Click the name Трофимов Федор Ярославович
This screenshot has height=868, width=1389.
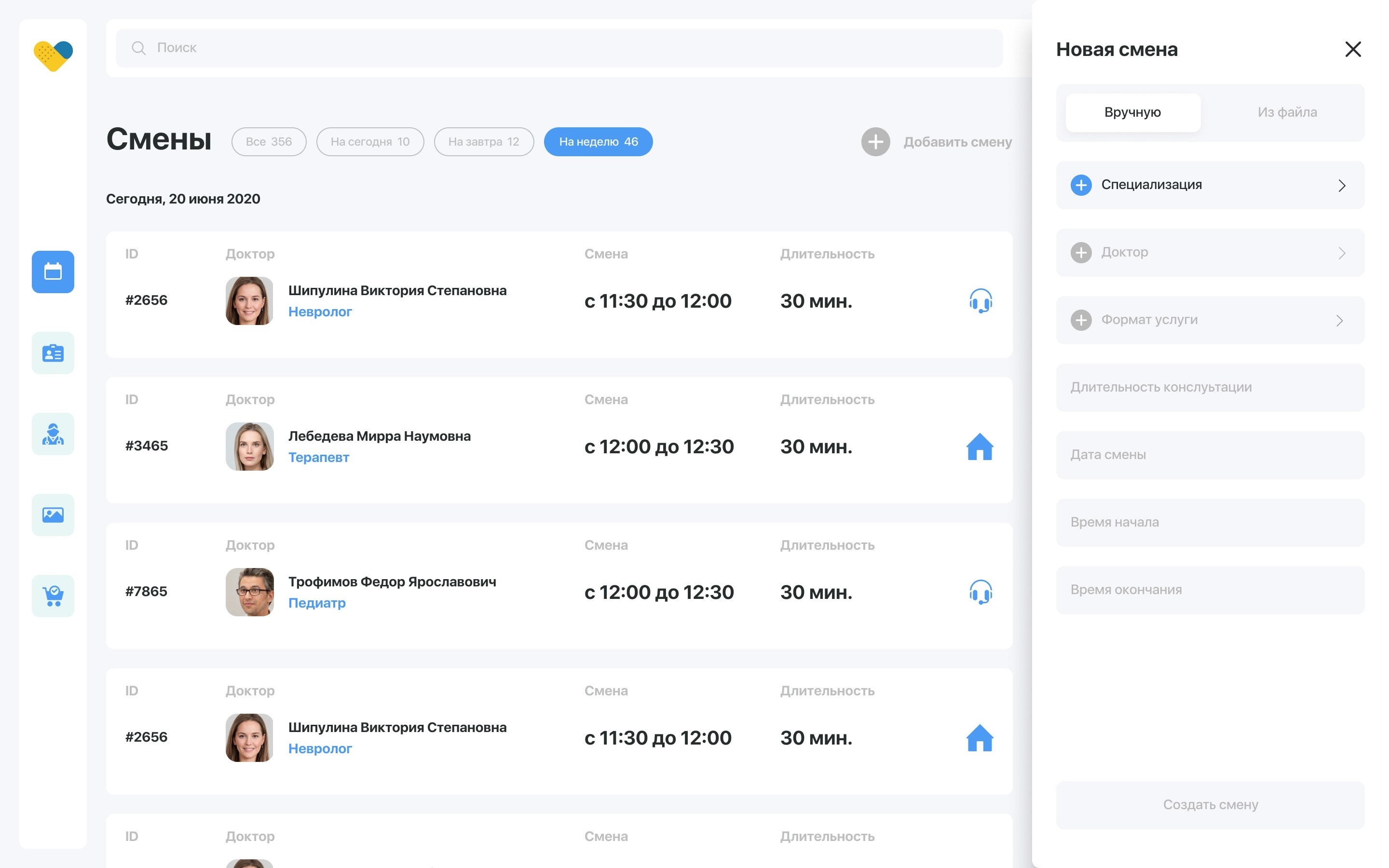tap(392, 582)
